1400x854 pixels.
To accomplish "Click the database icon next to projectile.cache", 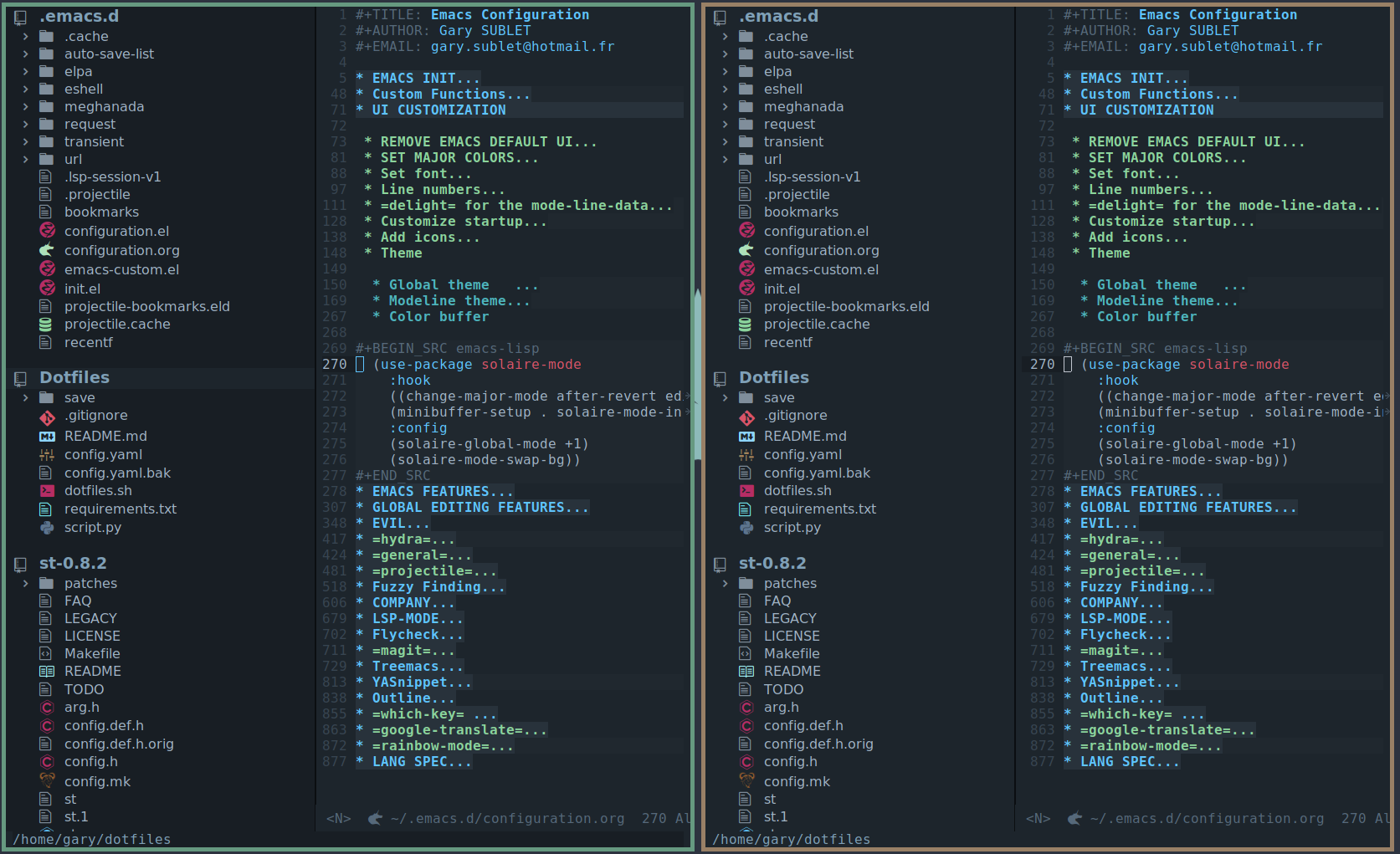I will click(x=48, y=325).
